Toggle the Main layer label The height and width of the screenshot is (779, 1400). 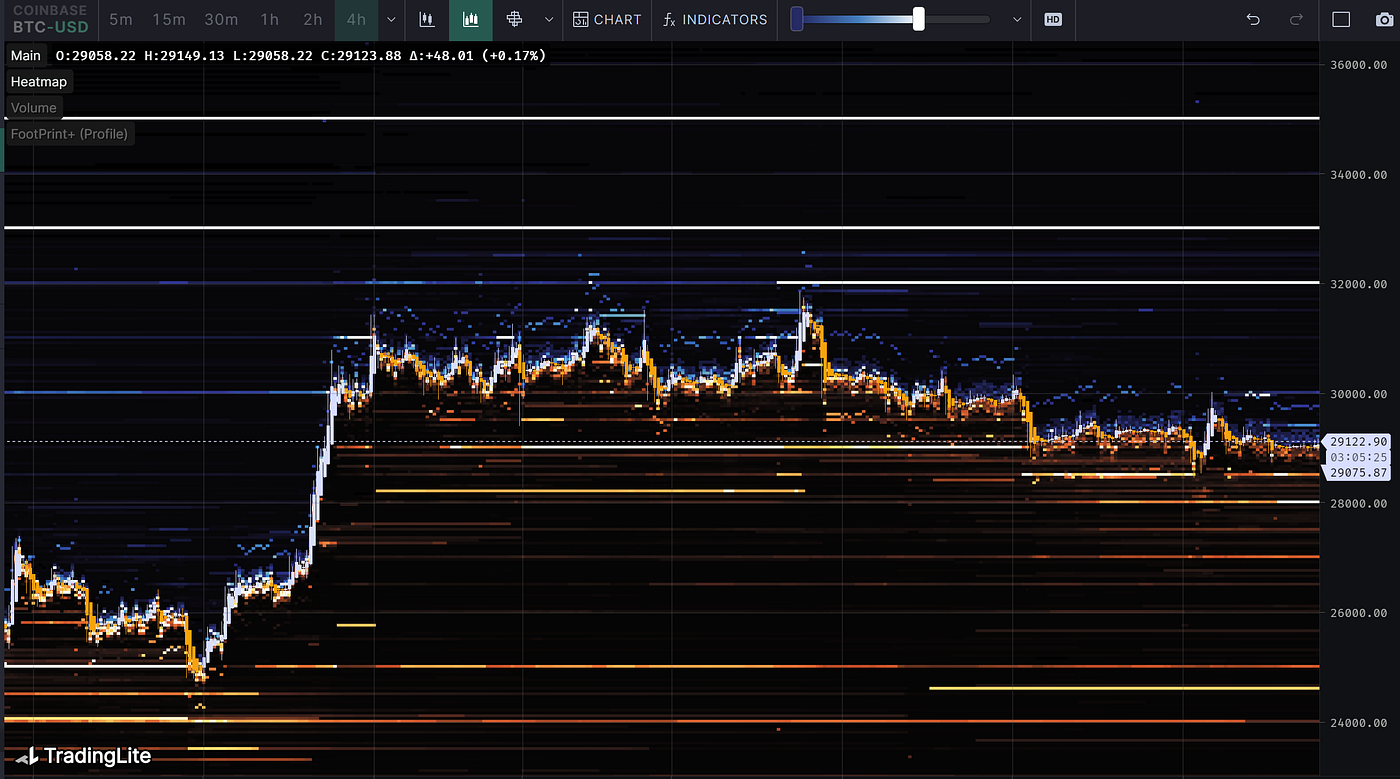click(26, 55)
